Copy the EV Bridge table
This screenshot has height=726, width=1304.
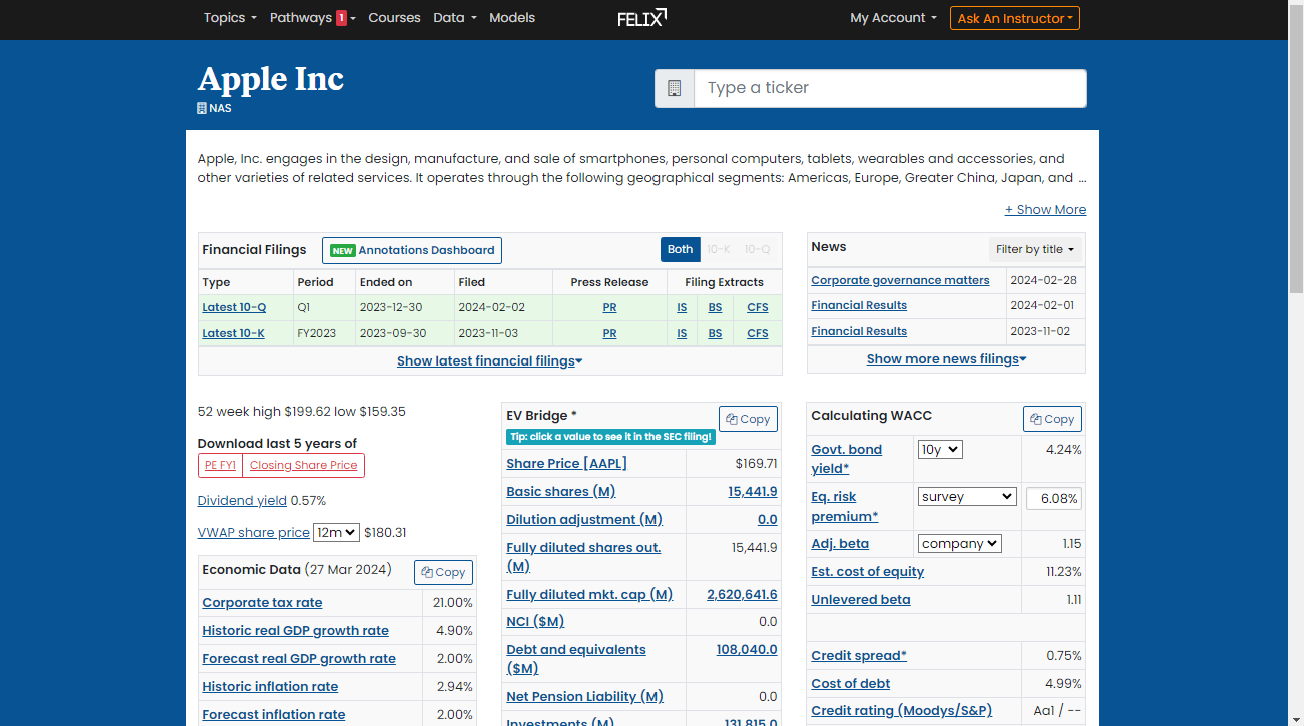(x=748, y=419)
